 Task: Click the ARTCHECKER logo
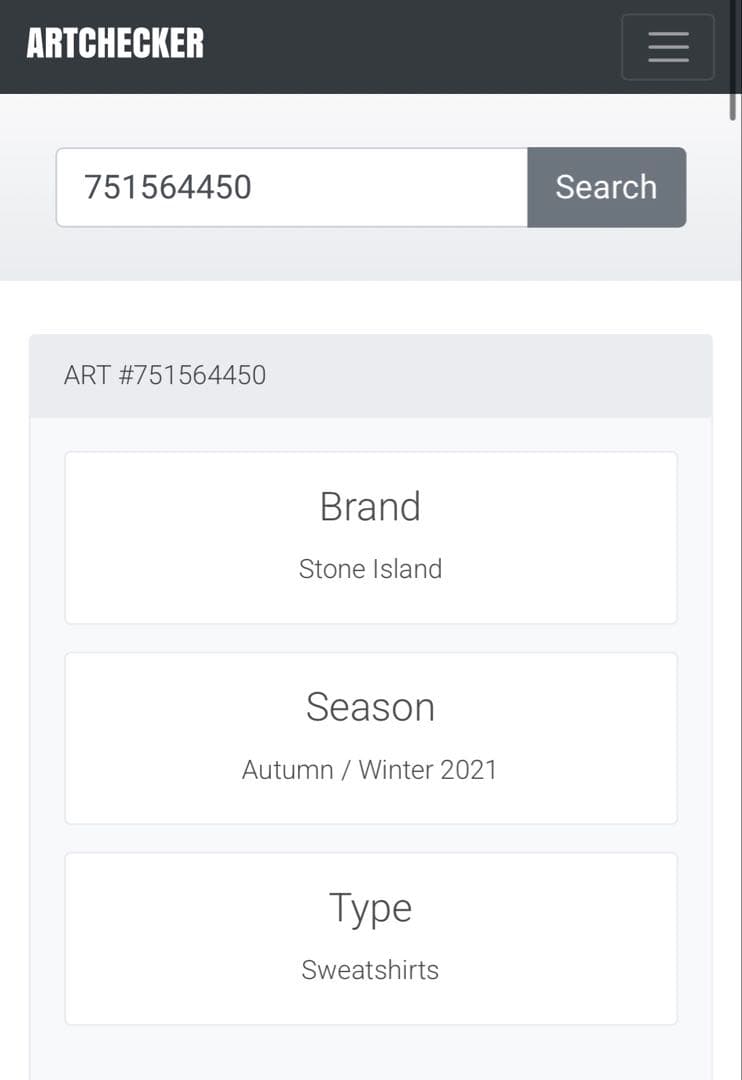pyautogui.click(x=115, y=44)
